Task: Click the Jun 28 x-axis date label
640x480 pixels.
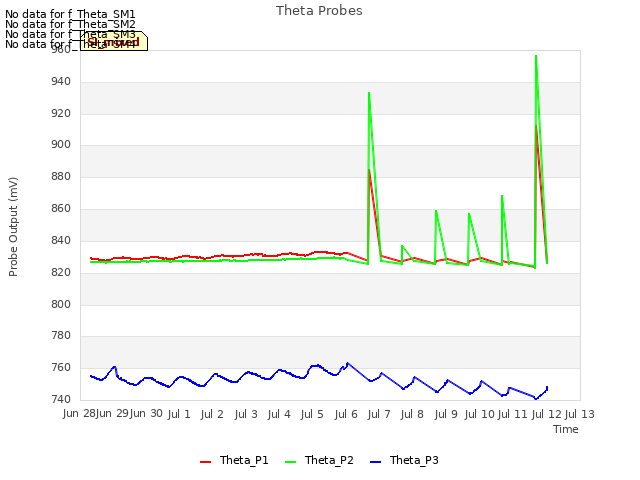Action: point(79,414)
